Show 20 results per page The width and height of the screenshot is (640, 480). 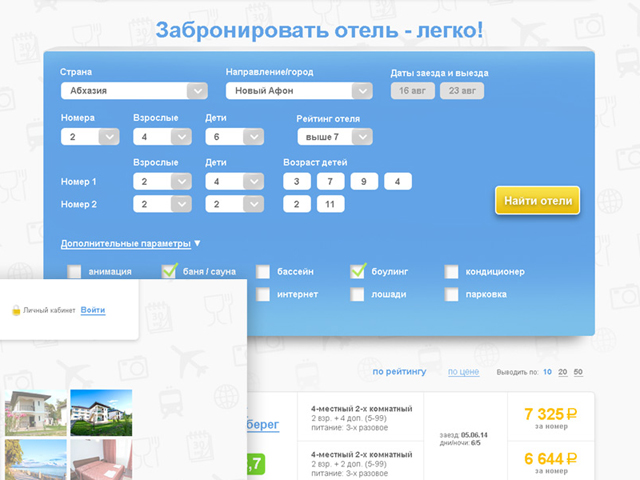coord(563,372)
